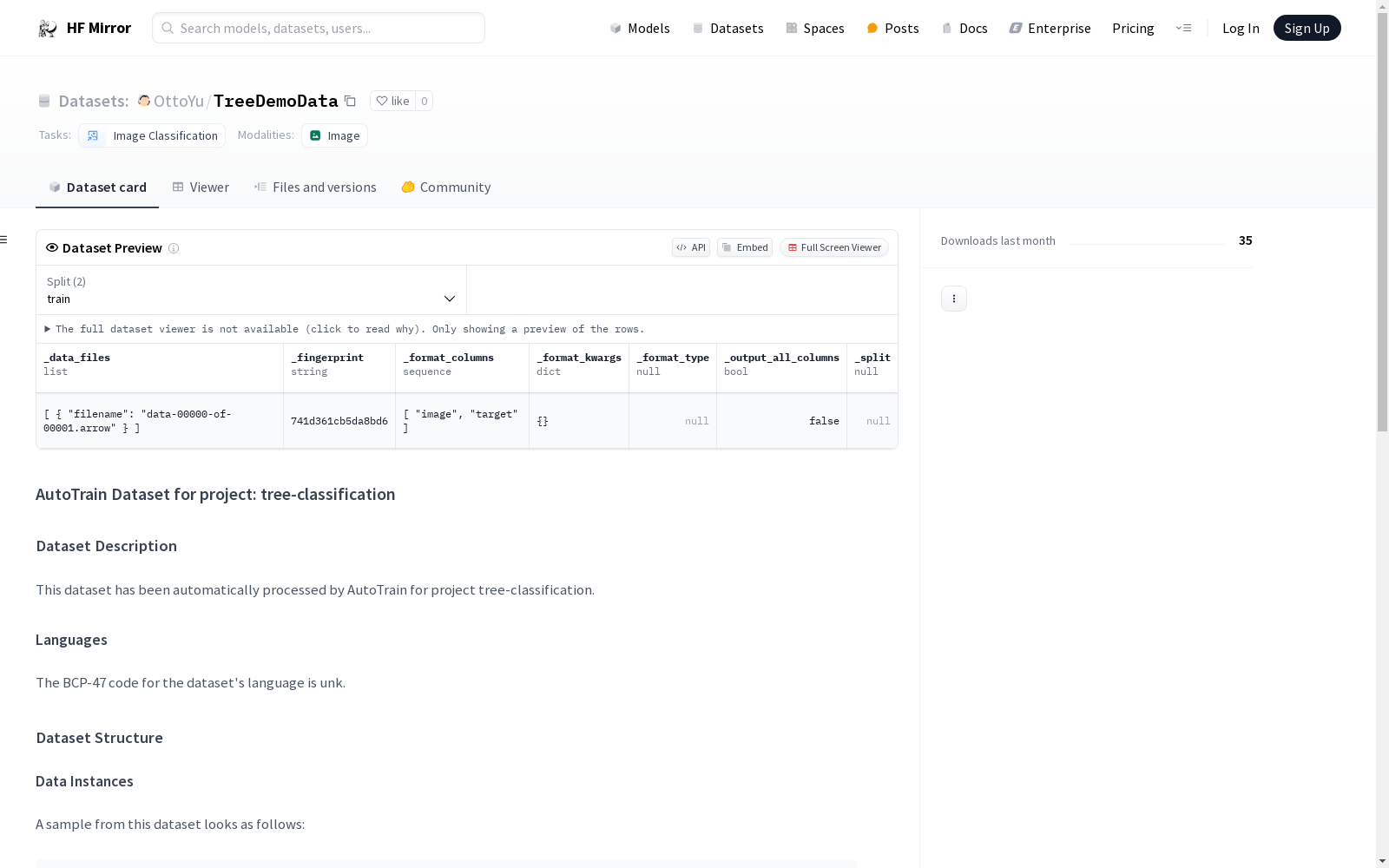Click the false value cell
Viewport: 1389px width, 868px height.
[x=782, y=421]
